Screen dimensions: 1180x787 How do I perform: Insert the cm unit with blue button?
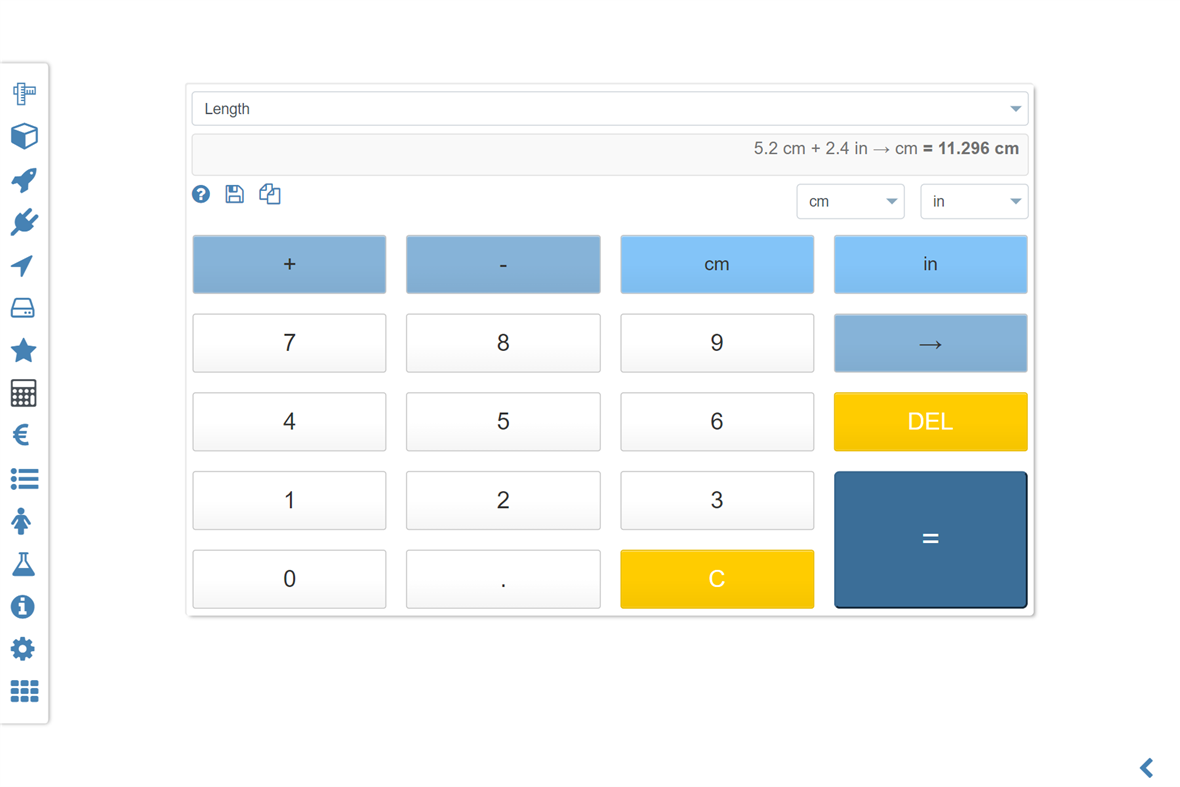(x=717, y=264)
